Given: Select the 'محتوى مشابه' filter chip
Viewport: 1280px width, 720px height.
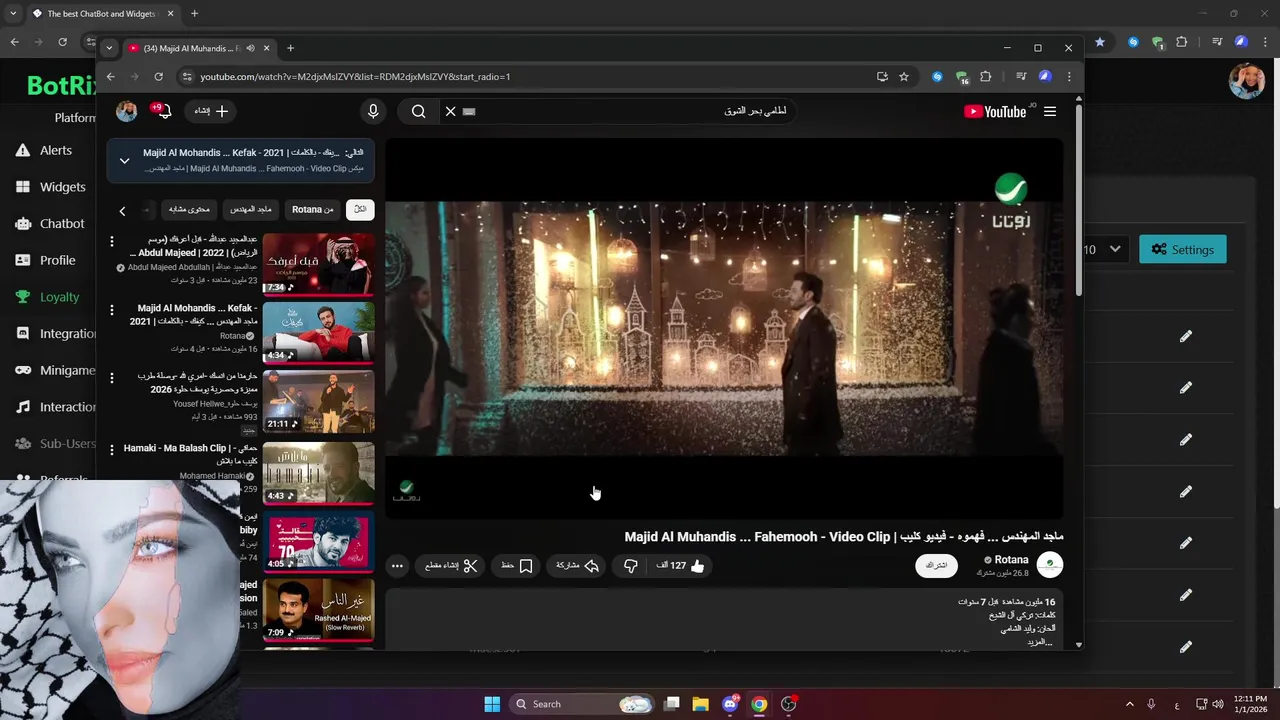Looking at the screenshot, I should click(x=189, y=209).
